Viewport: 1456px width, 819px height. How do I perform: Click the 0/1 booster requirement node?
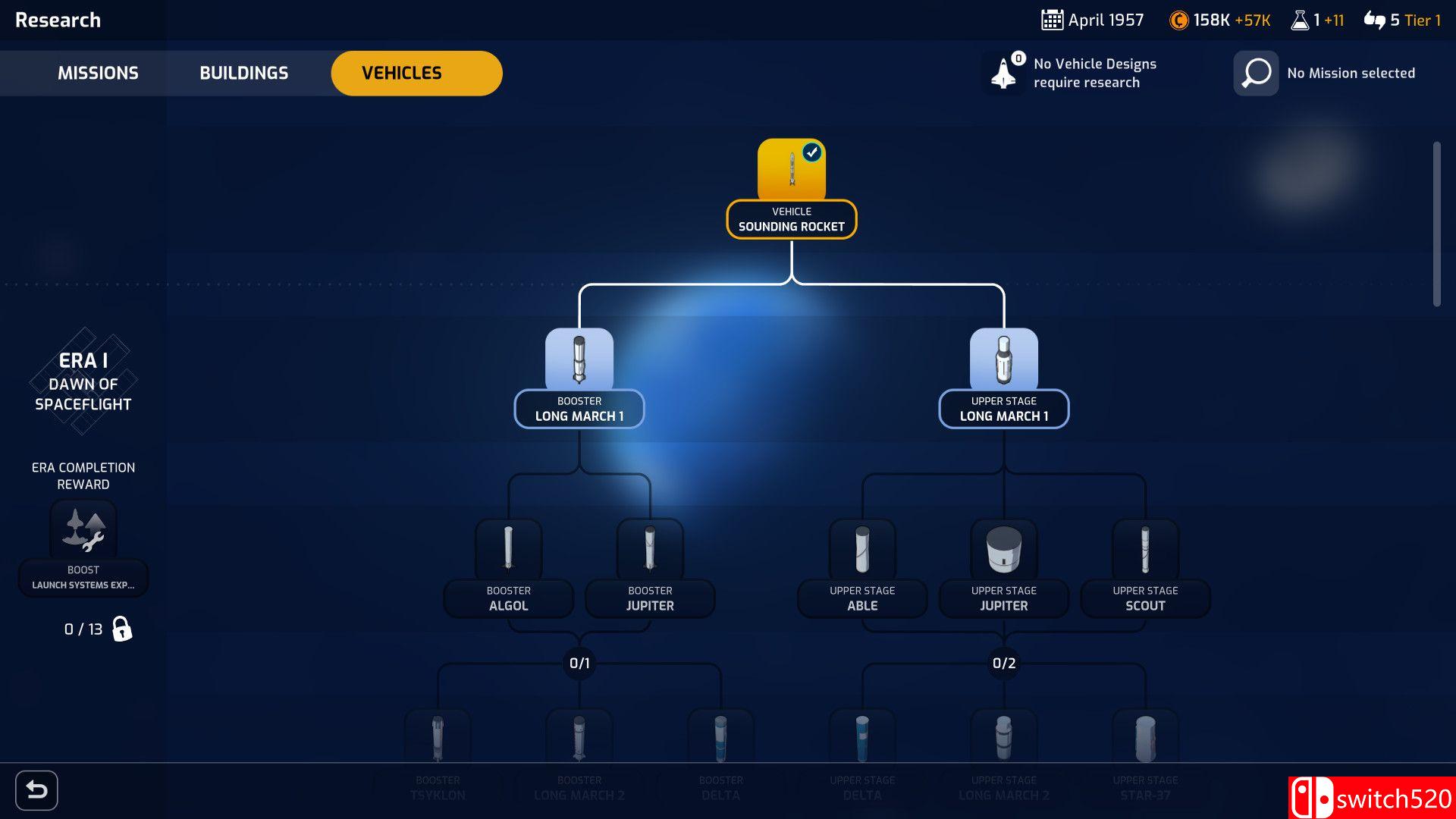579,664
